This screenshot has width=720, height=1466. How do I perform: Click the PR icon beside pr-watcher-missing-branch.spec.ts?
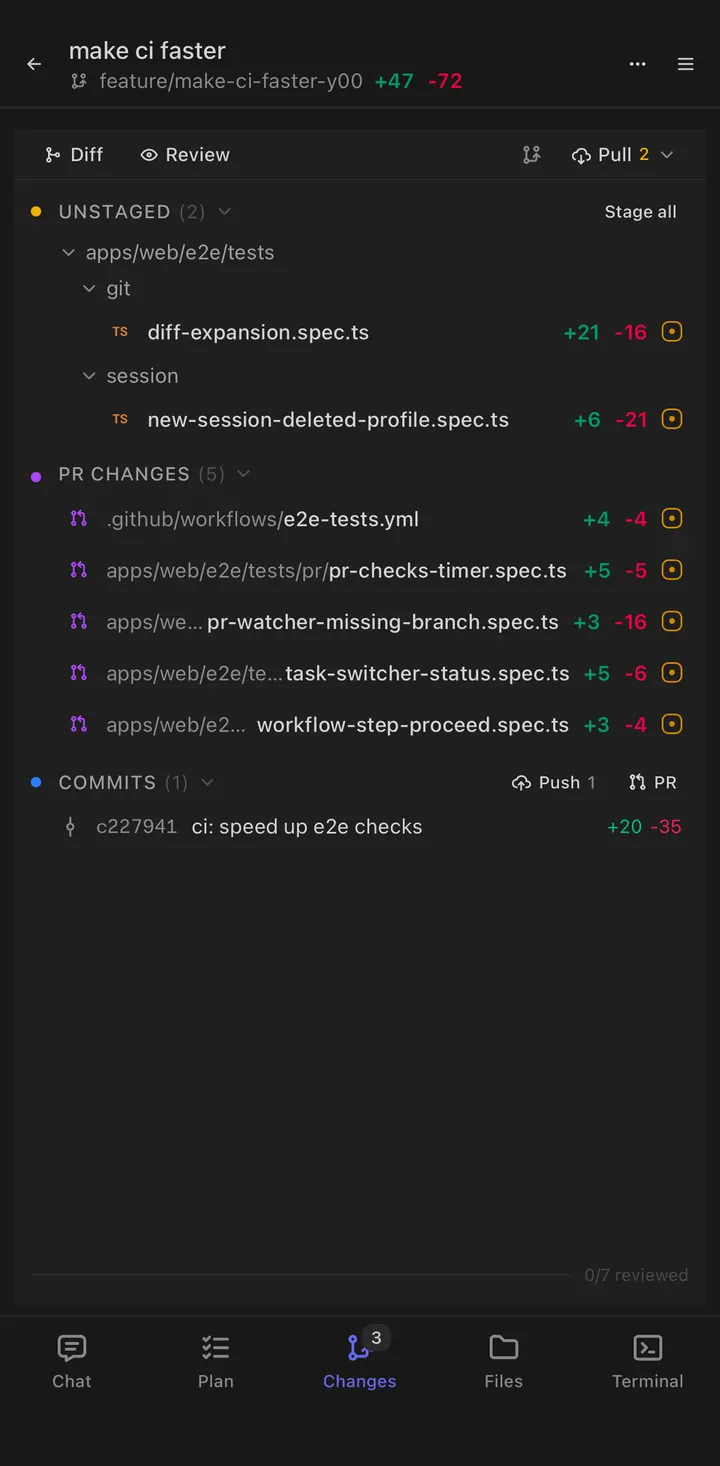[79, 621]
